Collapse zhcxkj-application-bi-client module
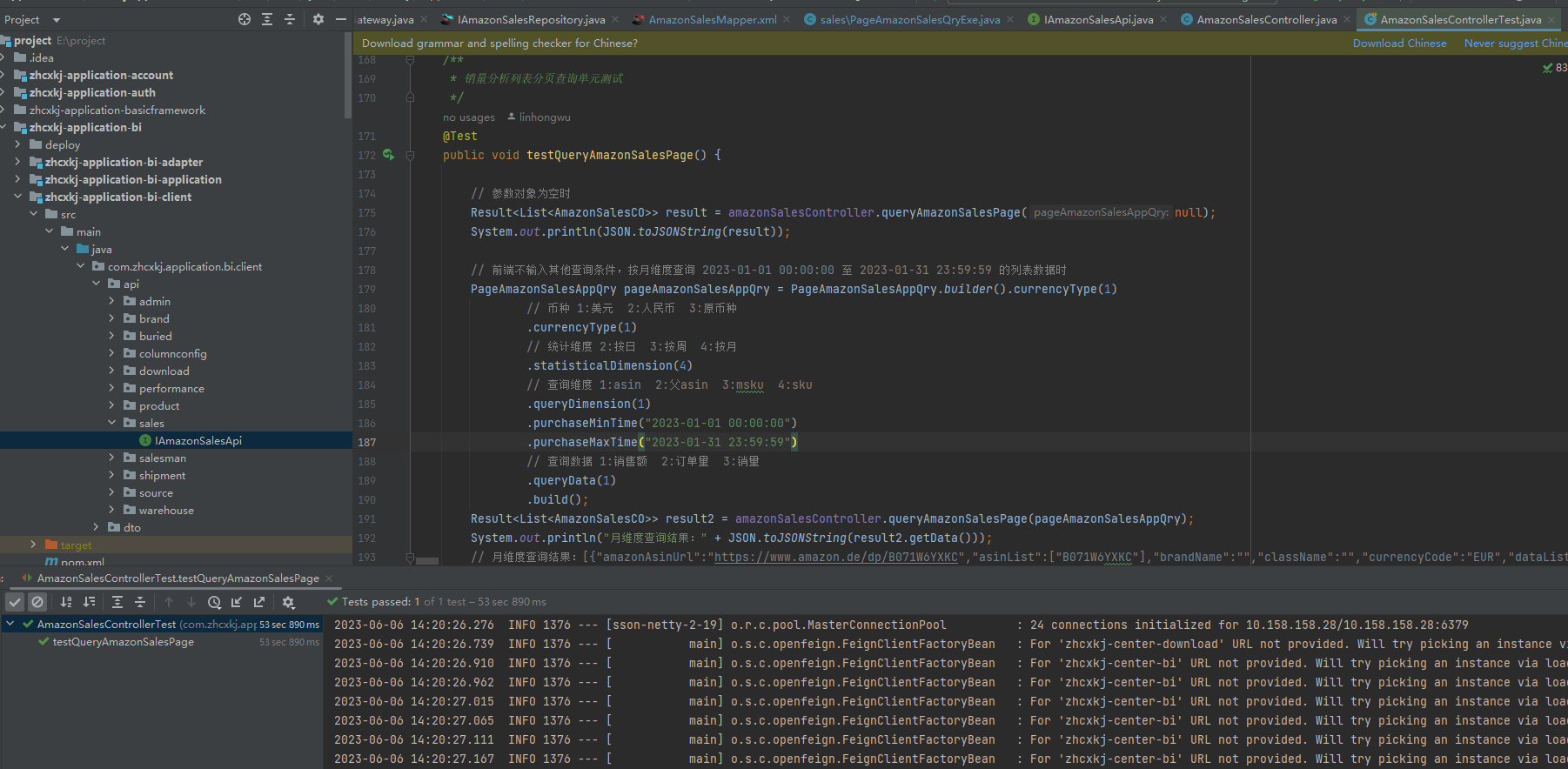Screen dimensions: 1568x769 (x=17, y=197)
